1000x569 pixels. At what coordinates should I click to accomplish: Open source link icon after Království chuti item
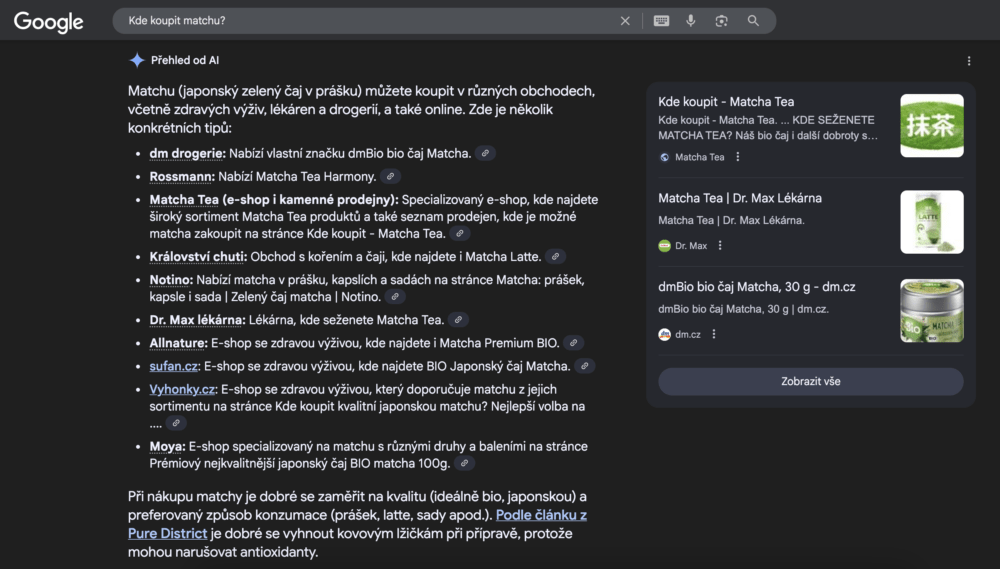[x=555, y=256]
